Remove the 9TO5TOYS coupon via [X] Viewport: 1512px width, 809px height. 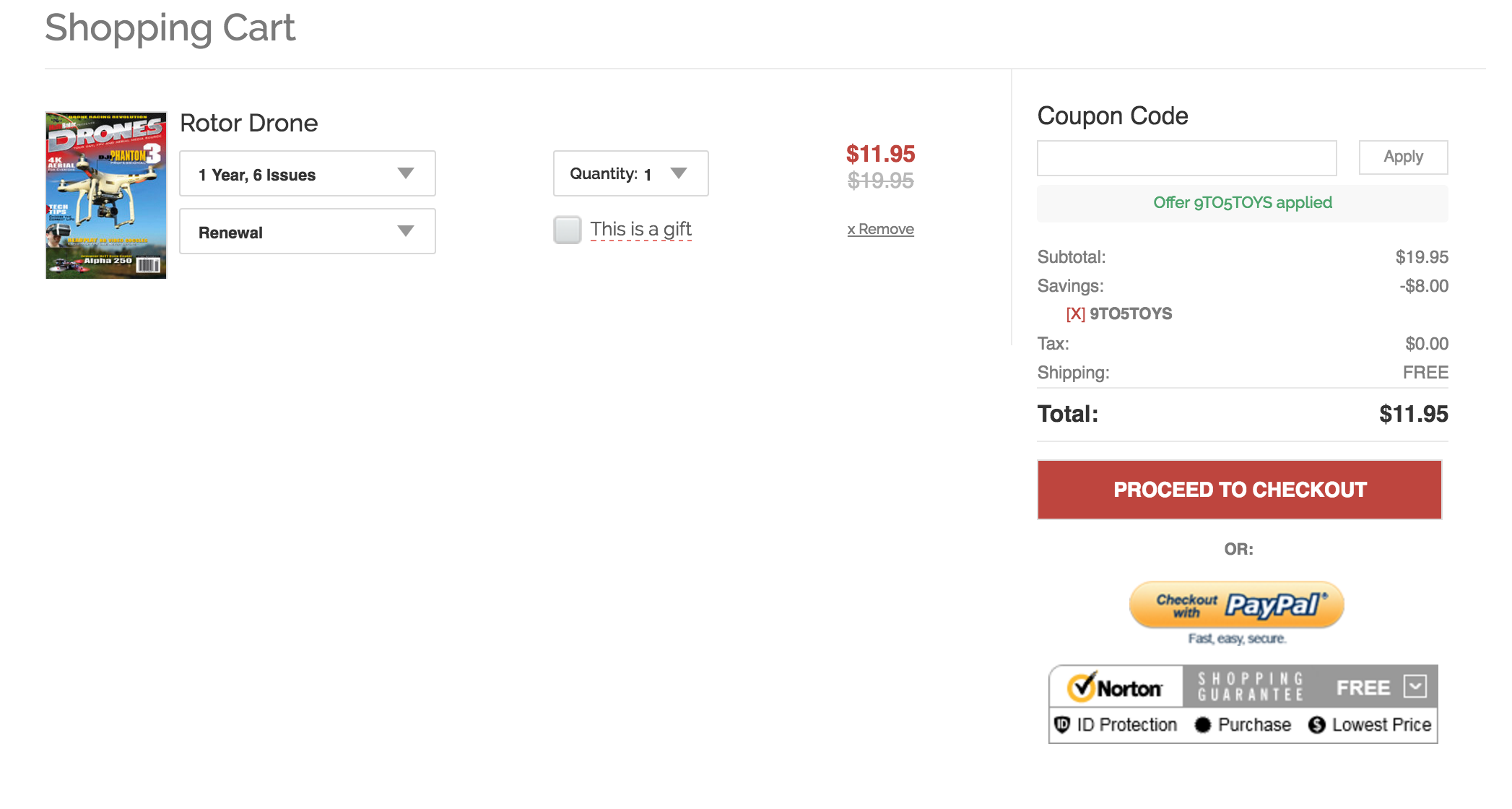pos(1075,314)
